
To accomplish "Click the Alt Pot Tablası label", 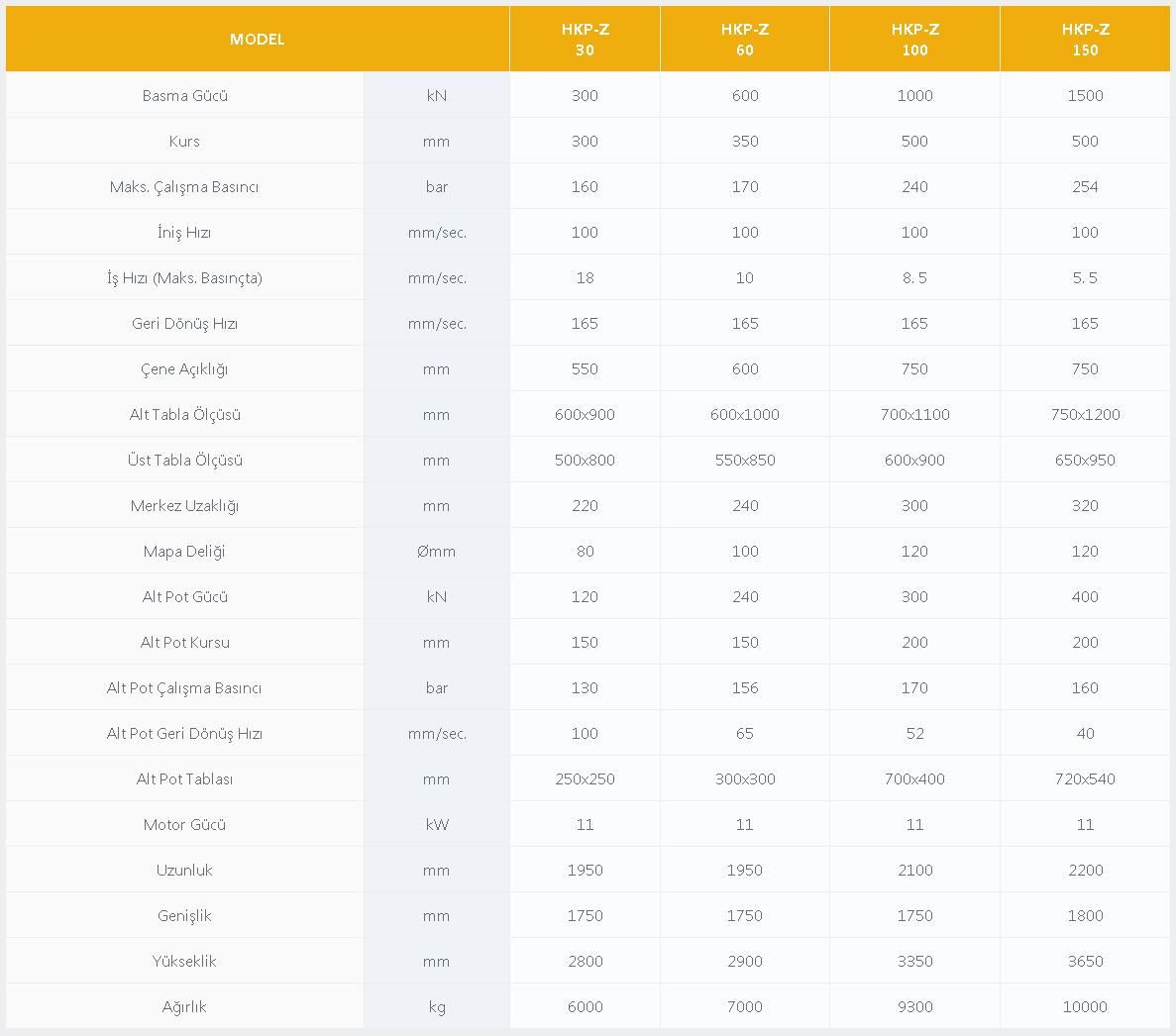I will [184, 778].
